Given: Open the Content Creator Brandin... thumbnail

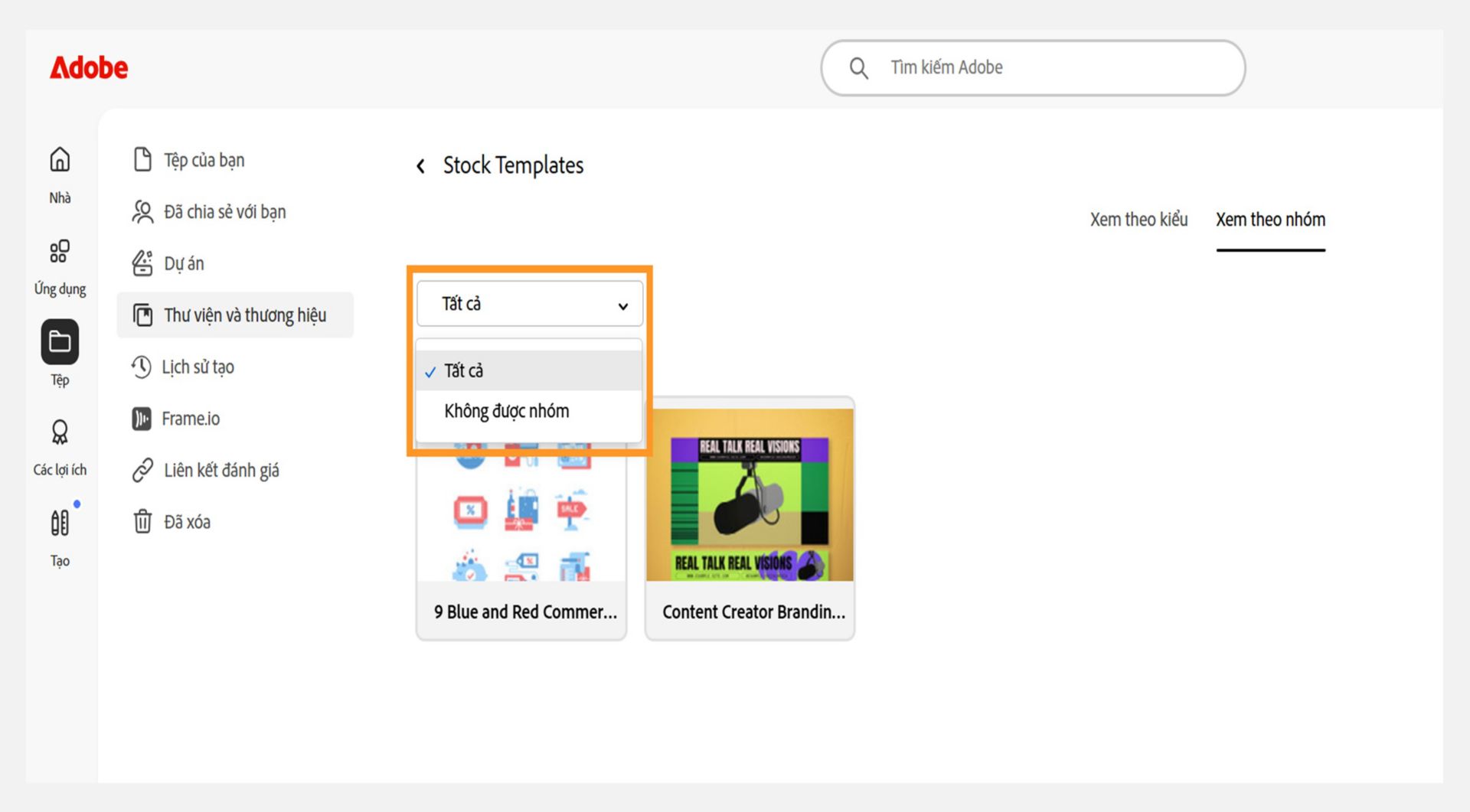Looking at the screenshot, I should coord(750,494).
